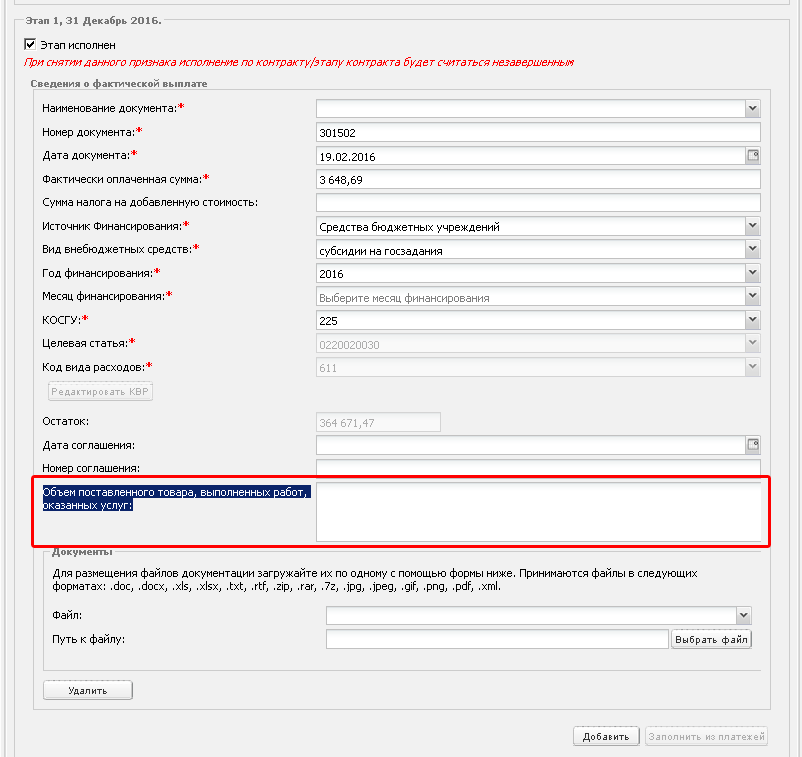Click the Выбрать файл button

tap(710, 640)
